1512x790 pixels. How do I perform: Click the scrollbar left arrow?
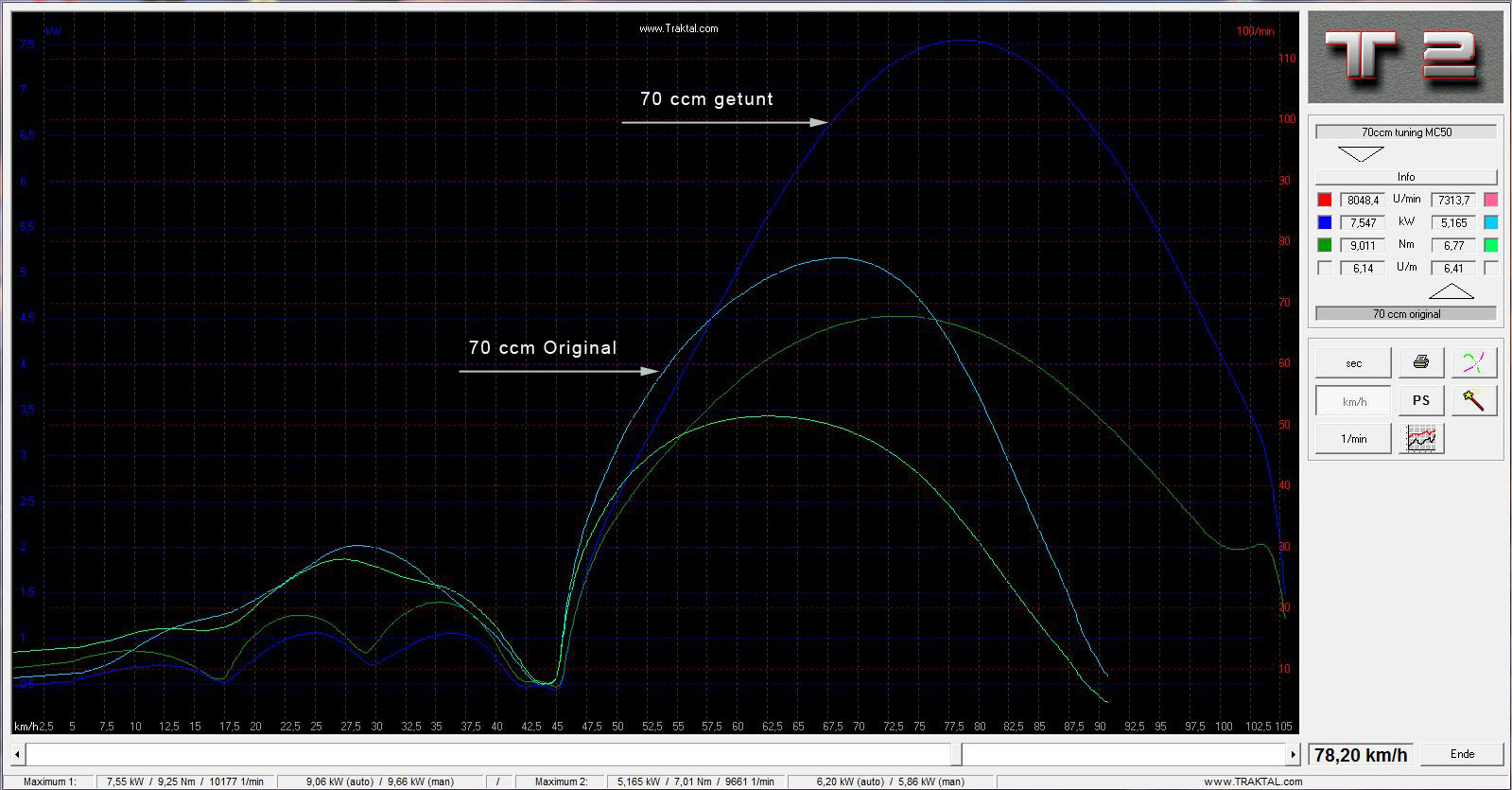tap(17, 754)
